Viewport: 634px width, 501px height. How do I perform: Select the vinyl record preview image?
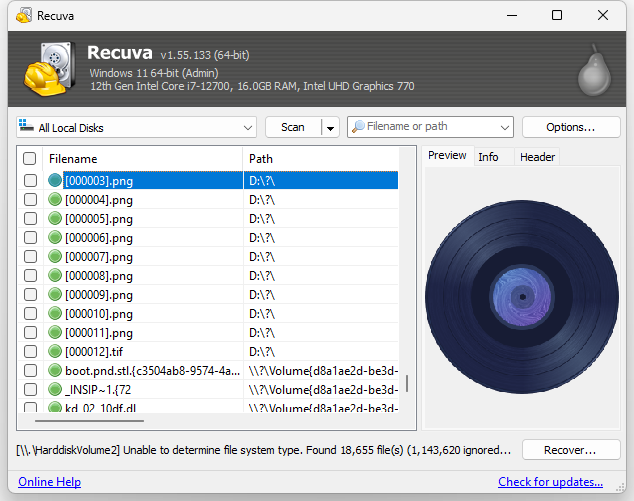tap(522, 297)
